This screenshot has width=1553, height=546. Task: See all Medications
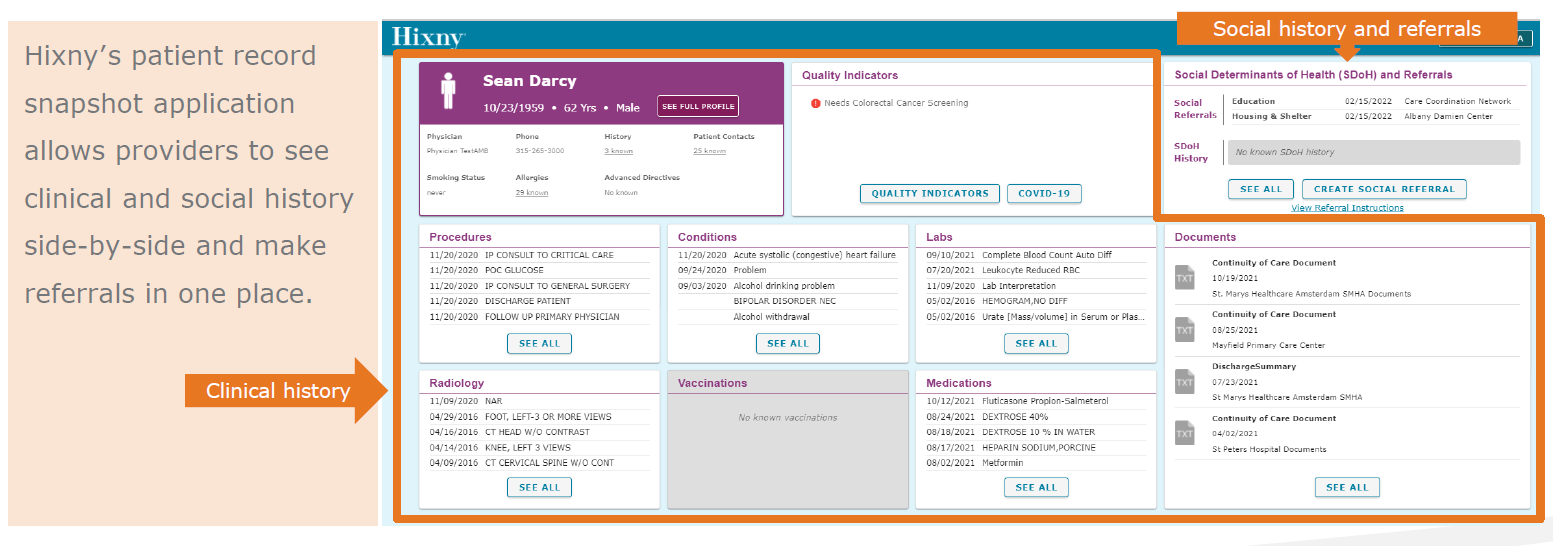pyautogui.click(x=1036, y=488)
